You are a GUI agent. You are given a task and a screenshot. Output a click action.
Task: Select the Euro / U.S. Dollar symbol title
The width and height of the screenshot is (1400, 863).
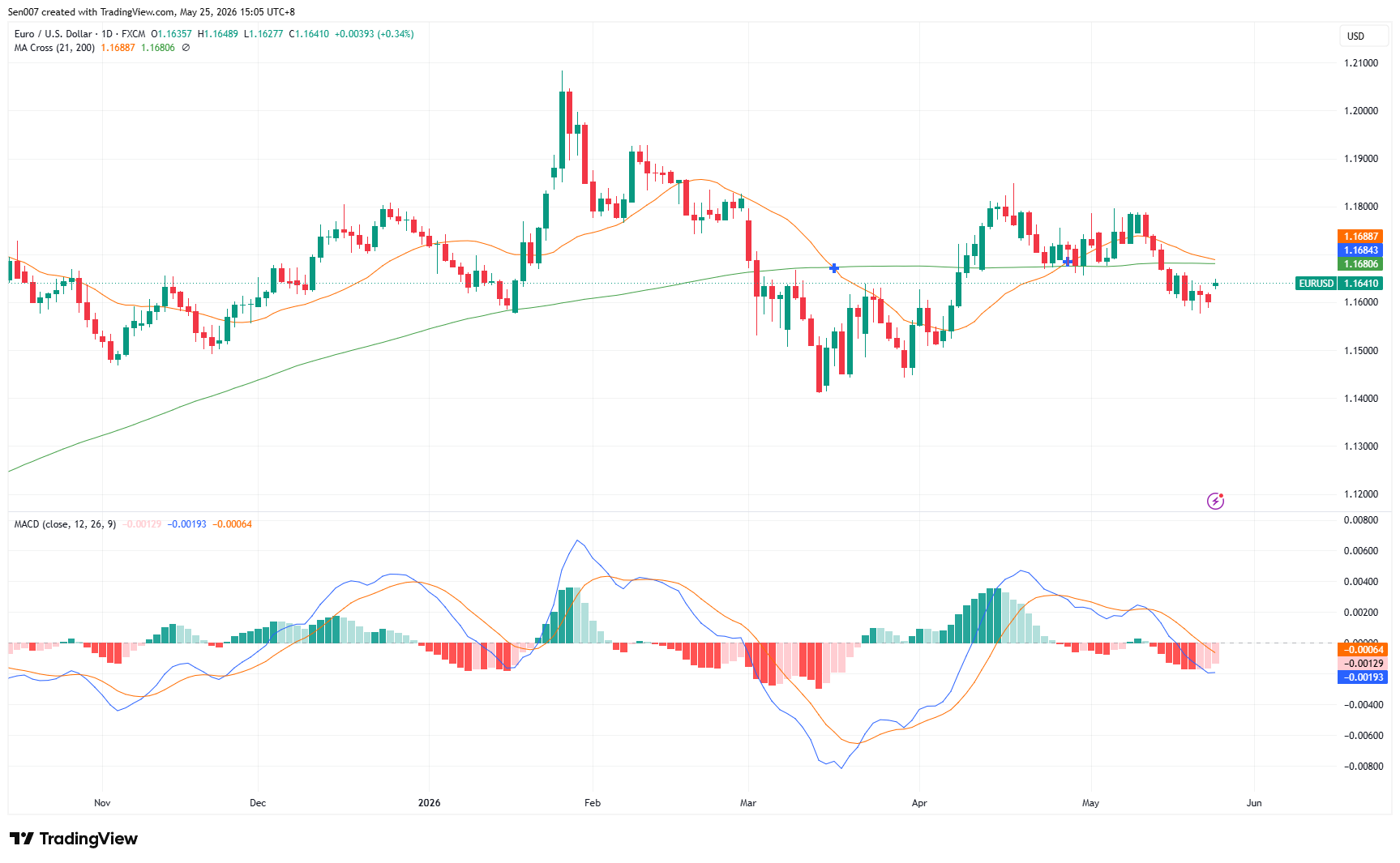(x=54, y=34)
